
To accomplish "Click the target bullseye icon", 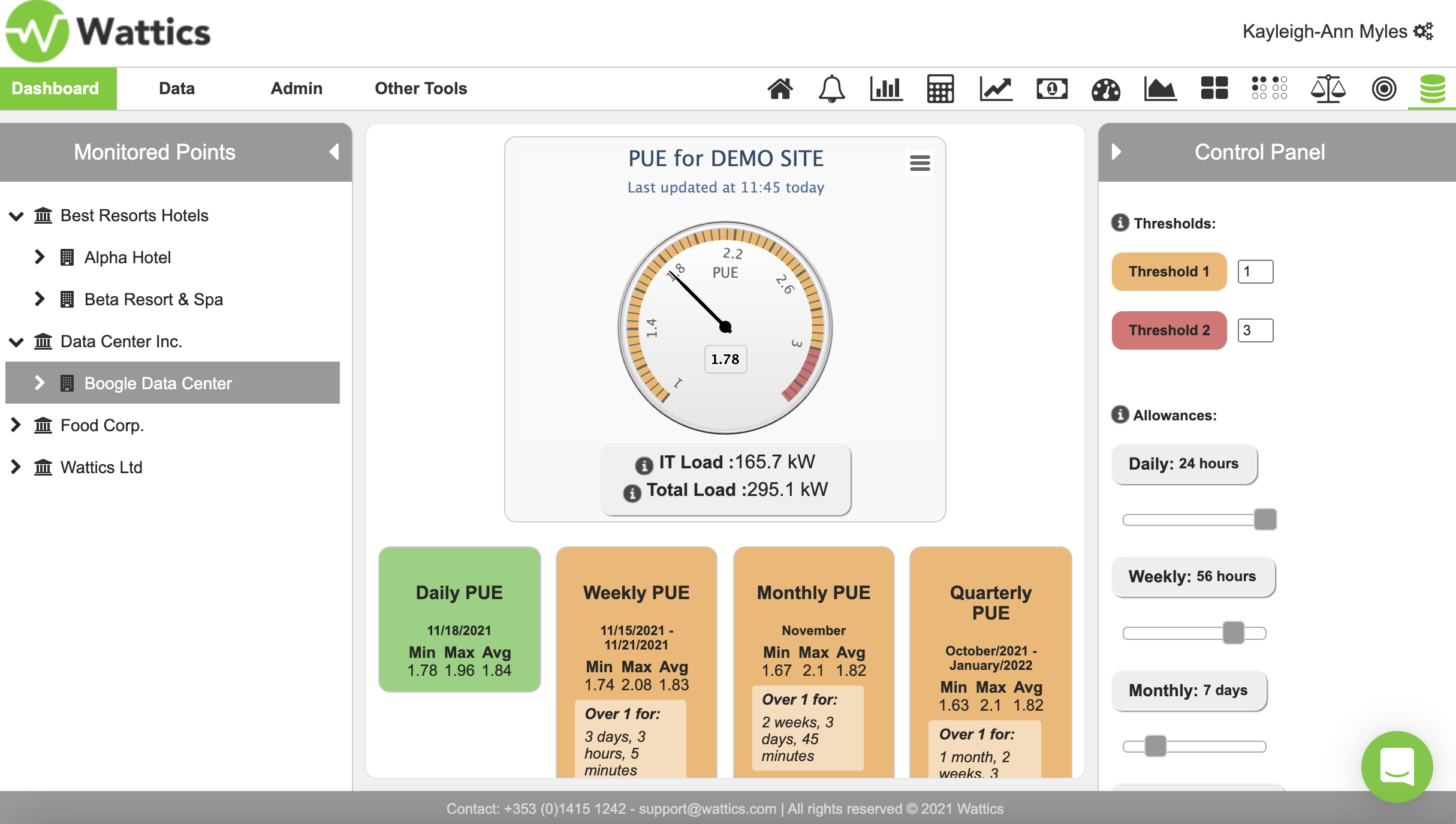I will click(x=1383, y=89).
